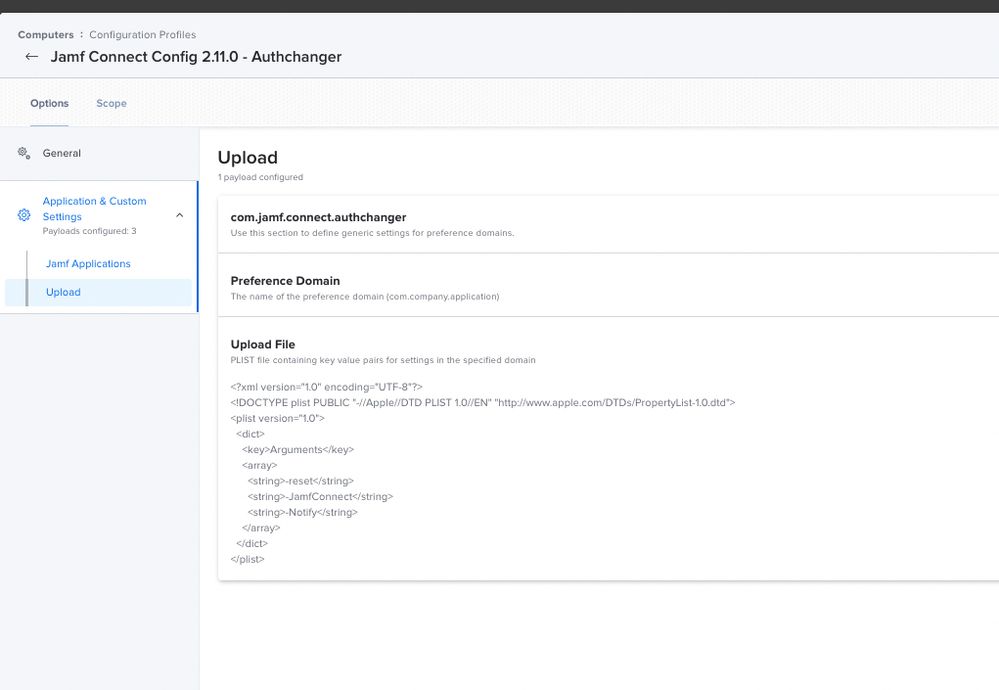
Task: Click the Upload File label
Action: tap(263, 345)
